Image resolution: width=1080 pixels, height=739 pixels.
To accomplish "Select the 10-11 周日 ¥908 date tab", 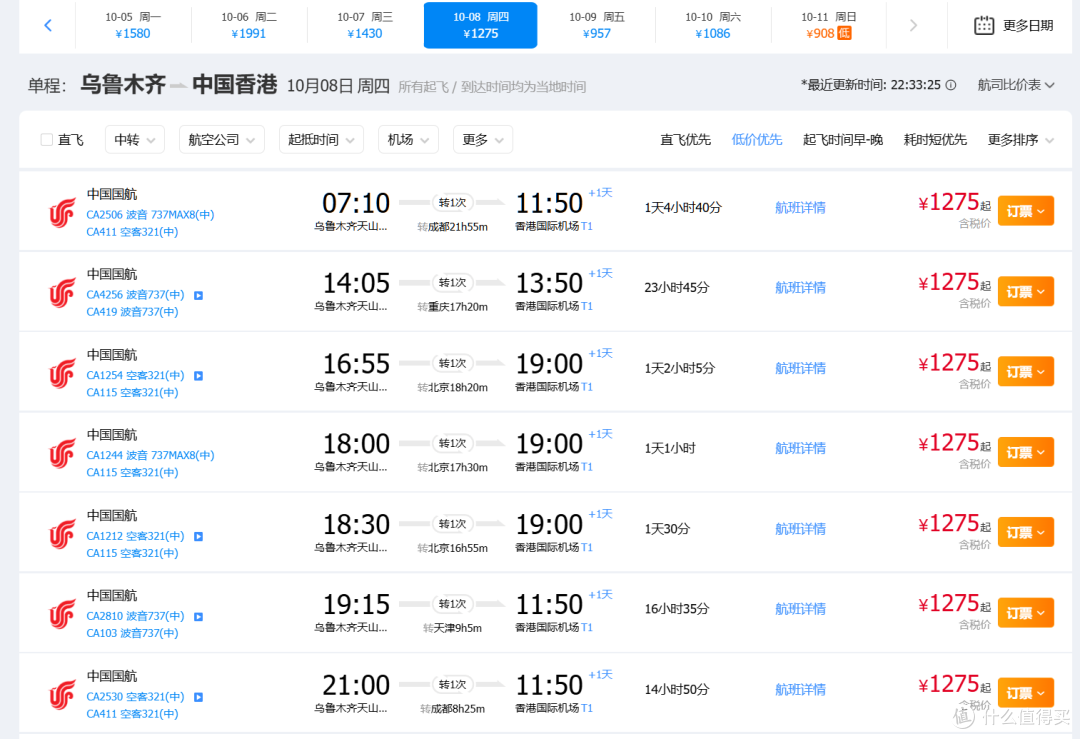I will [x=829, y=25].
